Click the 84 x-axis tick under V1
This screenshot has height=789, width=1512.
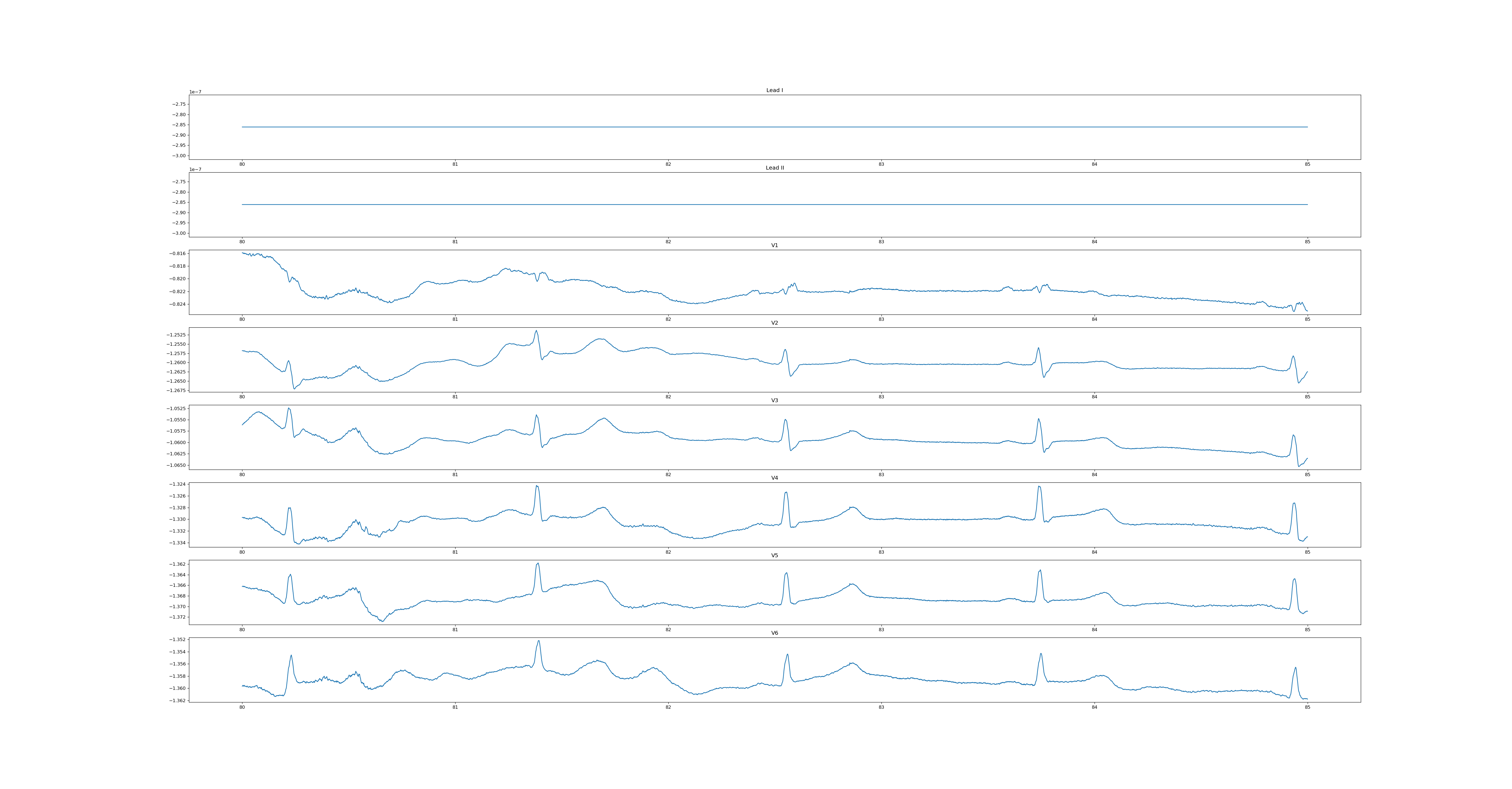1094,319
